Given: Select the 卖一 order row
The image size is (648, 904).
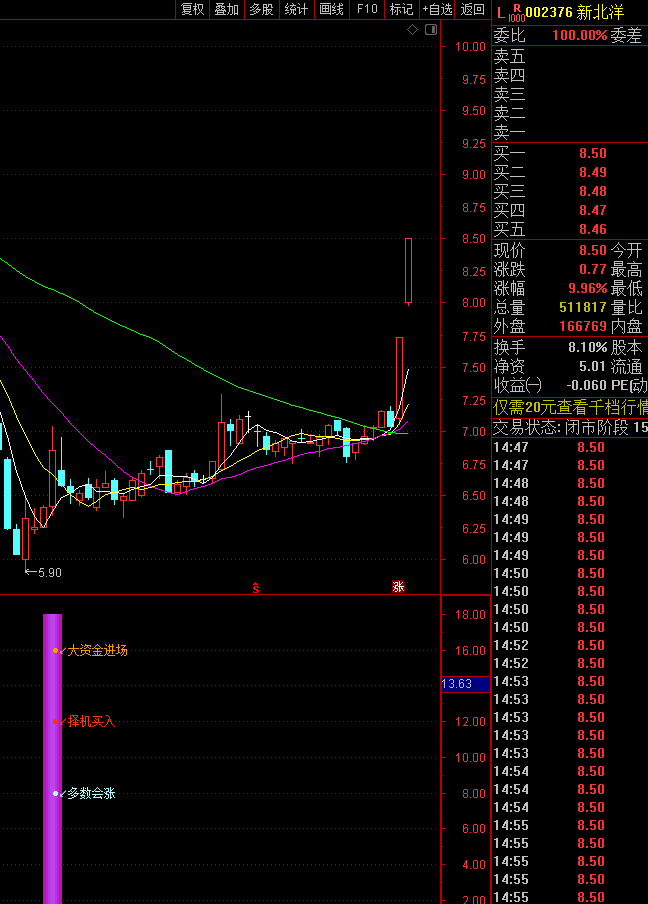Looking at the screenshot, I should pos(570,133).
